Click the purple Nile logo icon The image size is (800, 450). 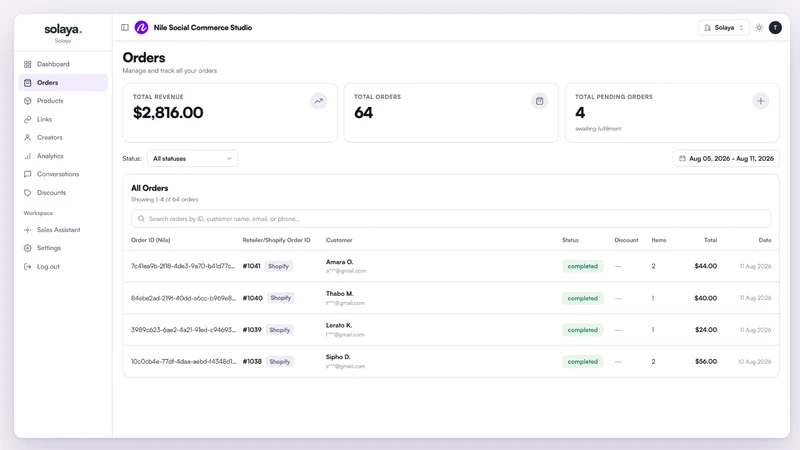[x=141, y=28]
